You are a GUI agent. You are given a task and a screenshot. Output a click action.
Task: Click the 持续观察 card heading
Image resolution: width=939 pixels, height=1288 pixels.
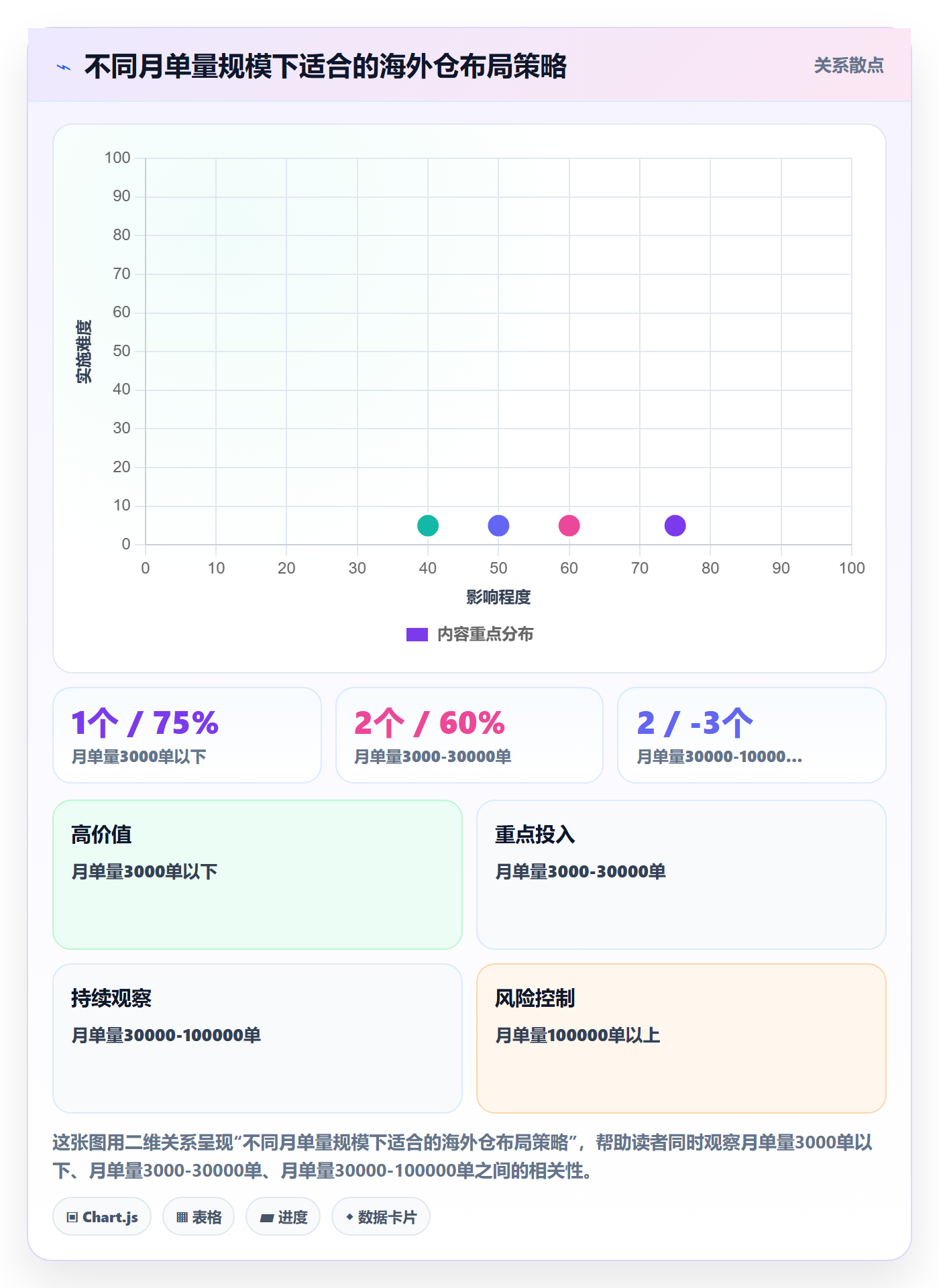tap(111, 998)
